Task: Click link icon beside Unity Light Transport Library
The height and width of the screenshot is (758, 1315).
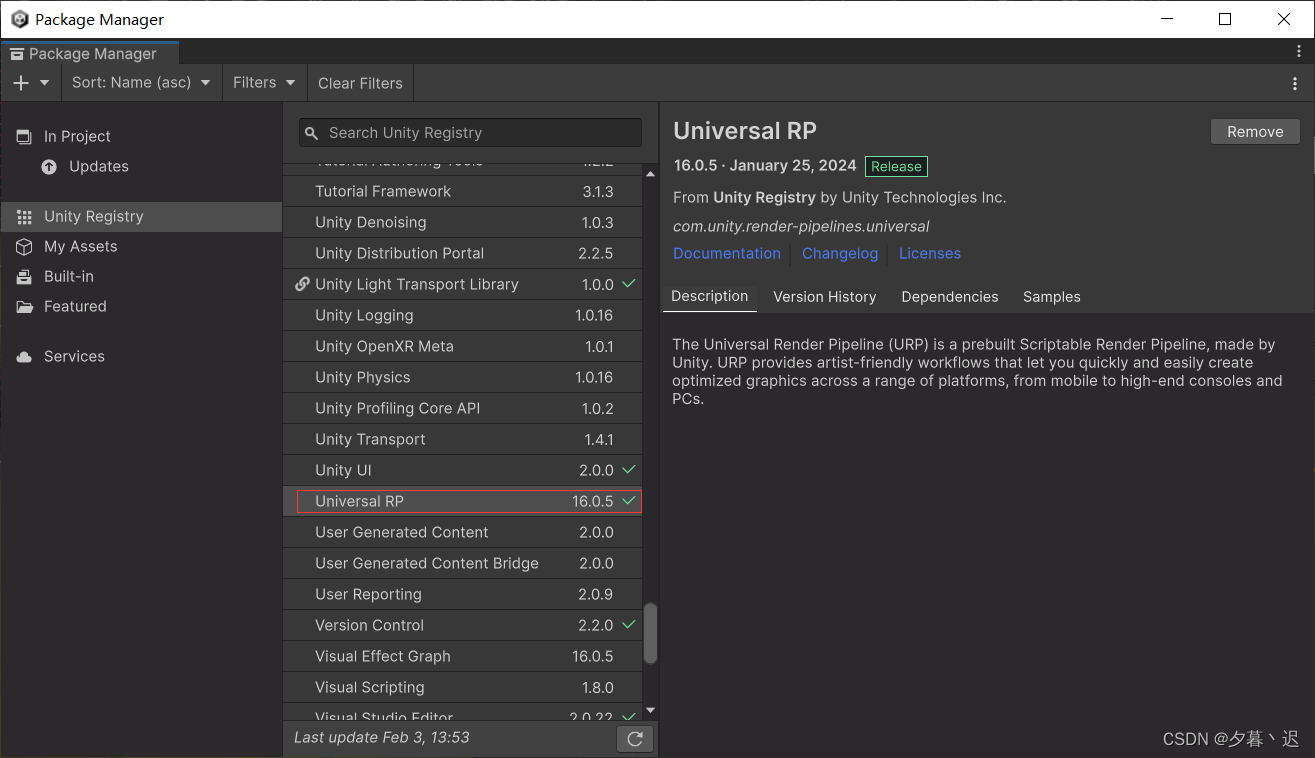Action: pyautogui.click(x=302, y=284)
